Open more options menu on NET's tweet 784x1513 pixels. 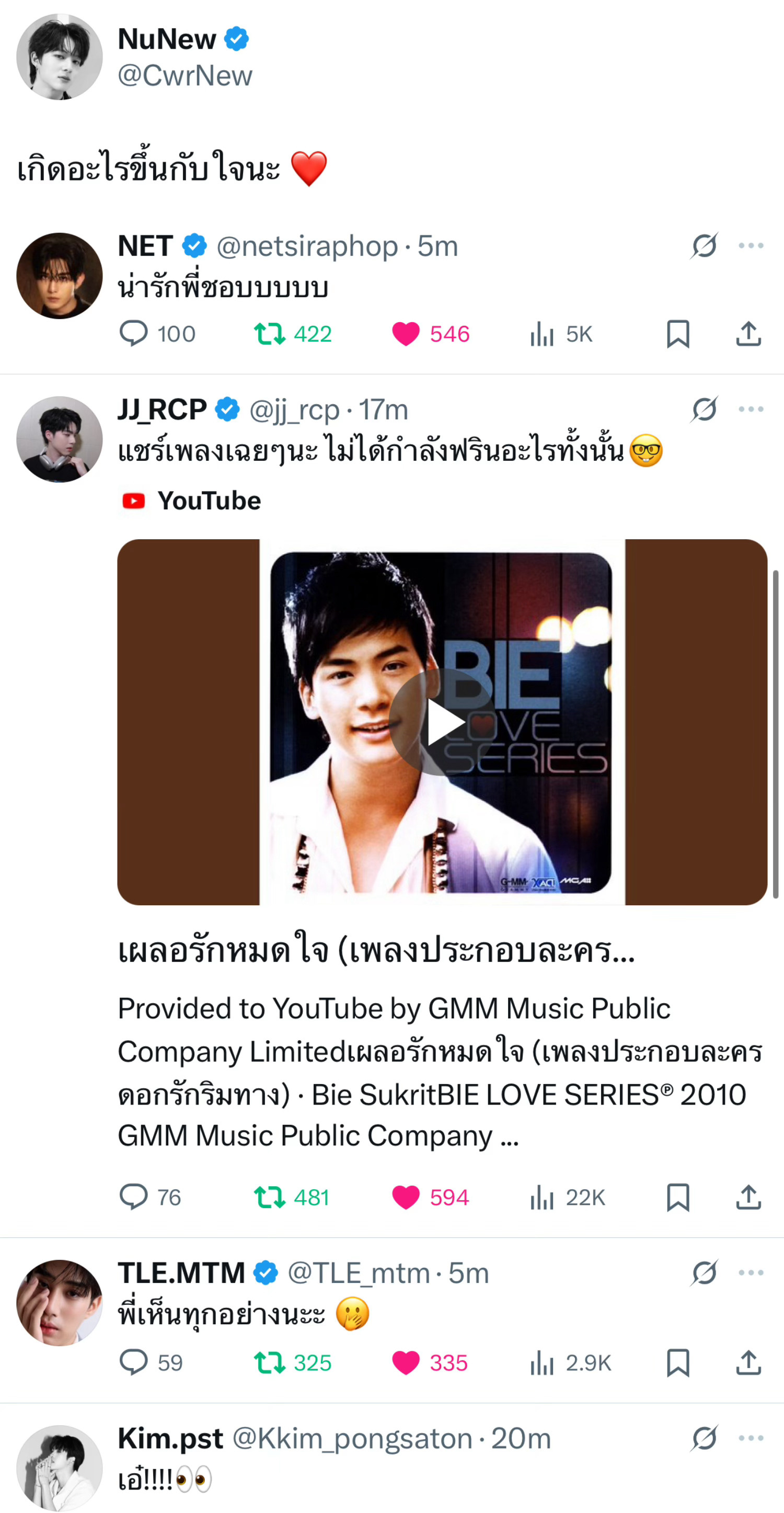click(751, 245)
